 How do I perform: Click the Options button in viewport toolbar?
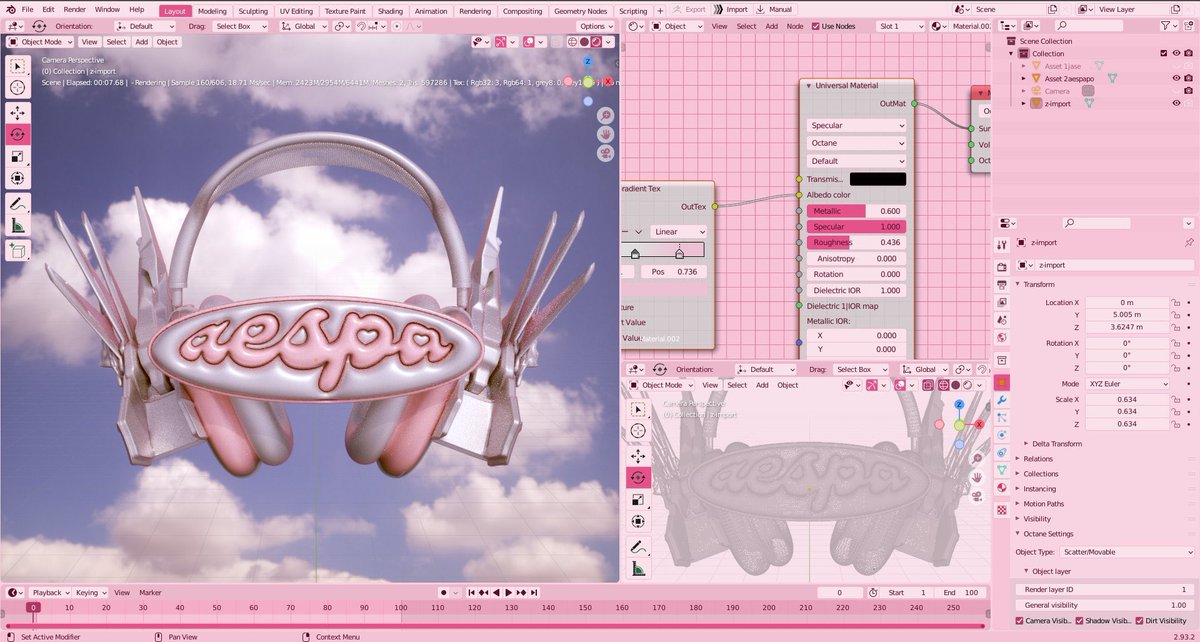[x=594, y=26]
